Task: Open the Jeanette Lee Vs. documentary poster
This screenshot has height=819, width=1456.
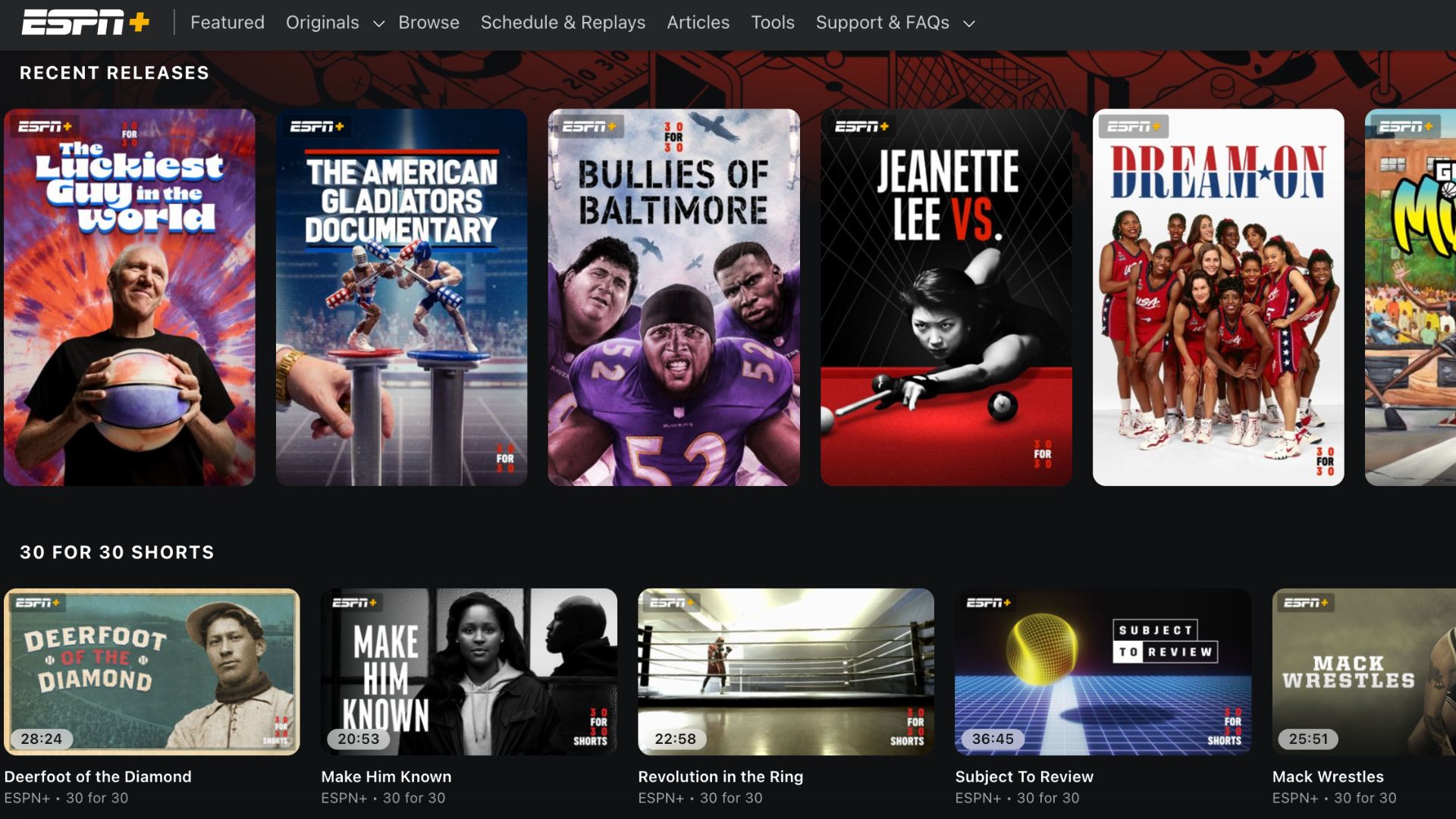Action: point(946,297)
